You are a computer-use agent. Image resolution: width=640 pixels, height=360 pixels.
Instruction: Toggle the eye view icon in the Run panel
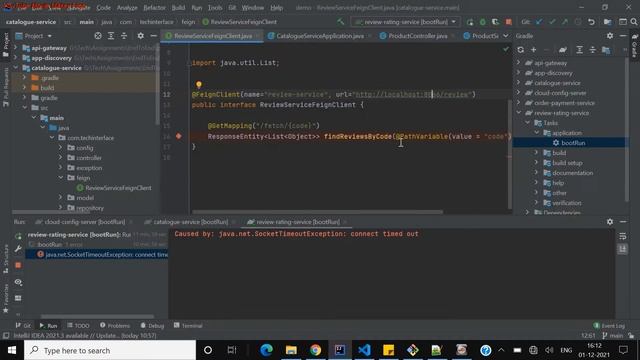point(18,282)
